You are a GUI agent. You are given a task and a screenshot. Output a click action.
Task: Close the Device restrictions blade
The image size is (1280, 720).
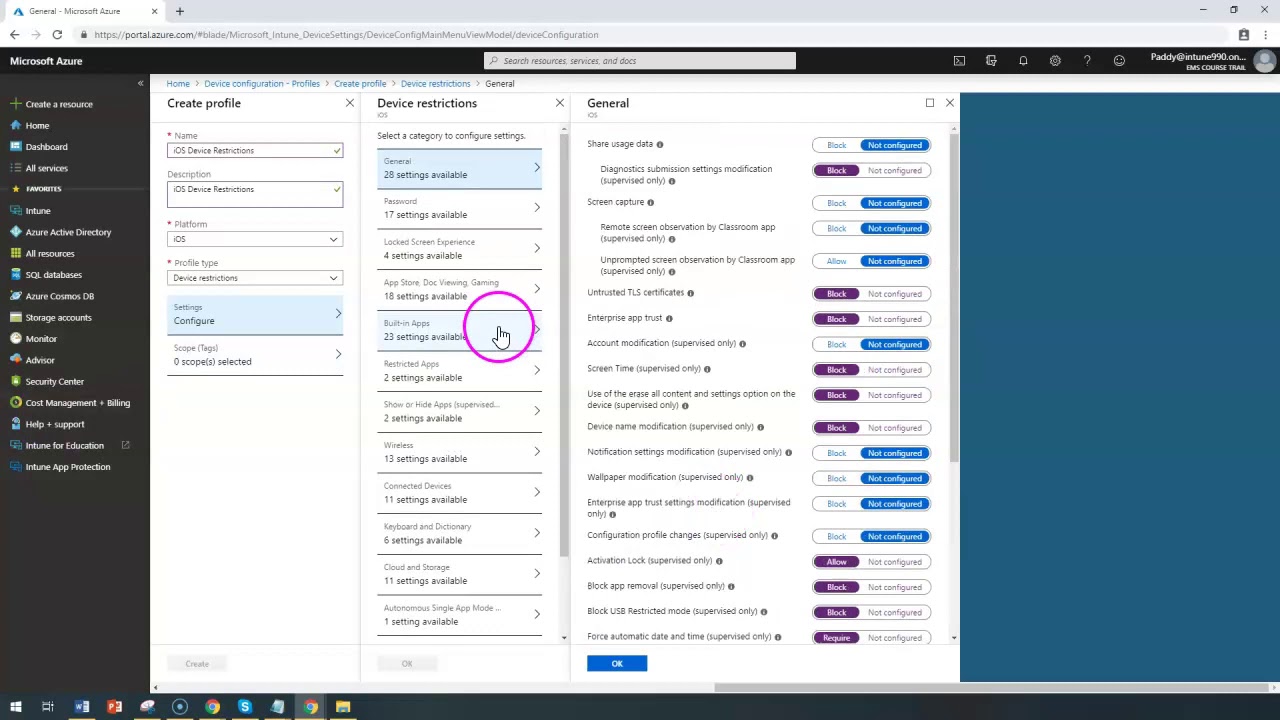tap(560, 103)
